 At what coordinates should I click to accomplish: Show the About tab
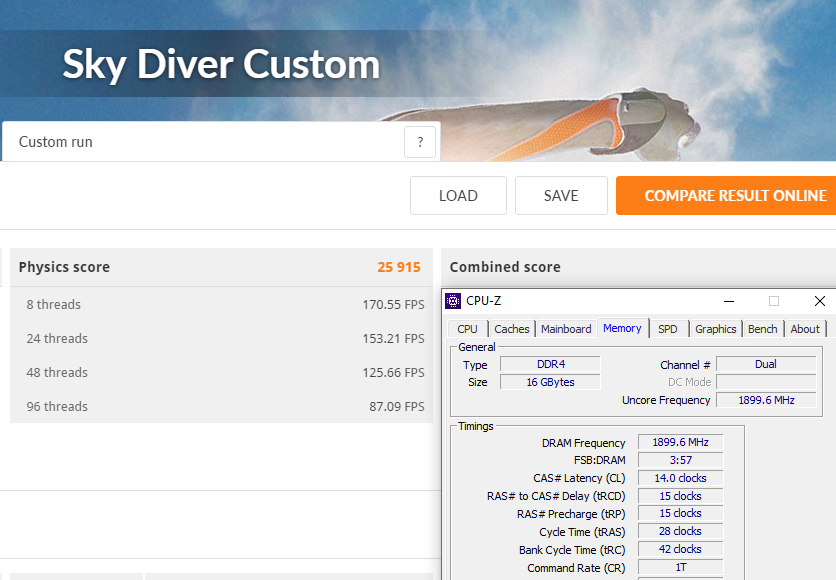(x=805, y=329)
